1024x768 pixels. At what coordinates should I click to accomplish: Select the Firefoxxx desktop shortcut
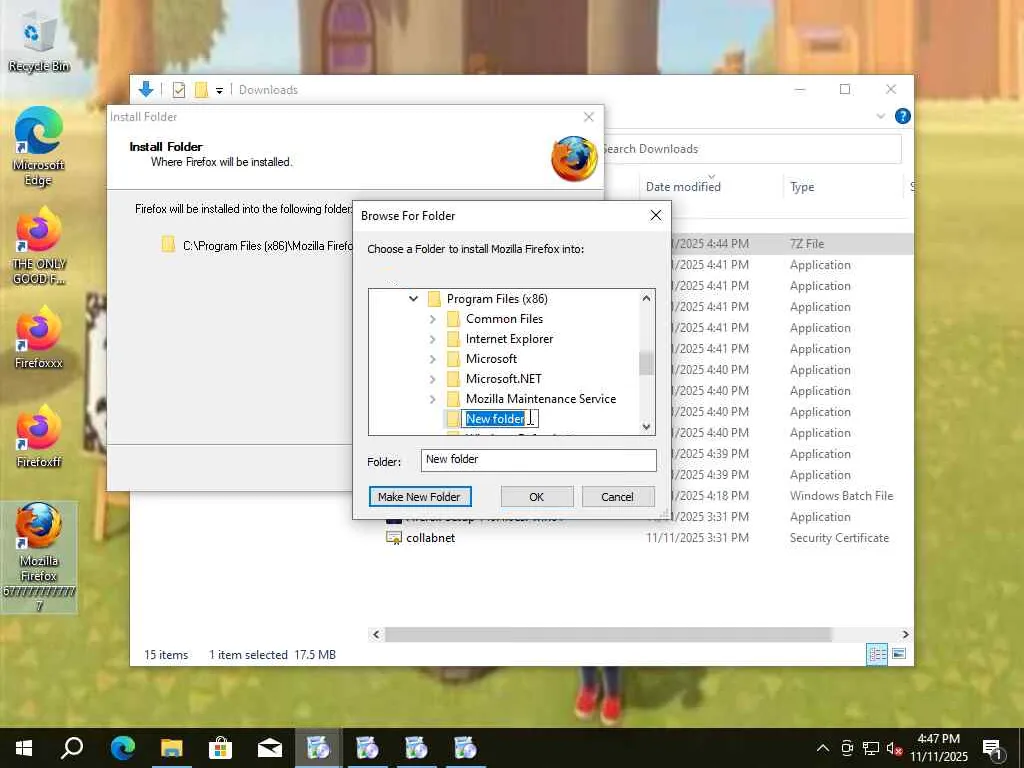39,338
